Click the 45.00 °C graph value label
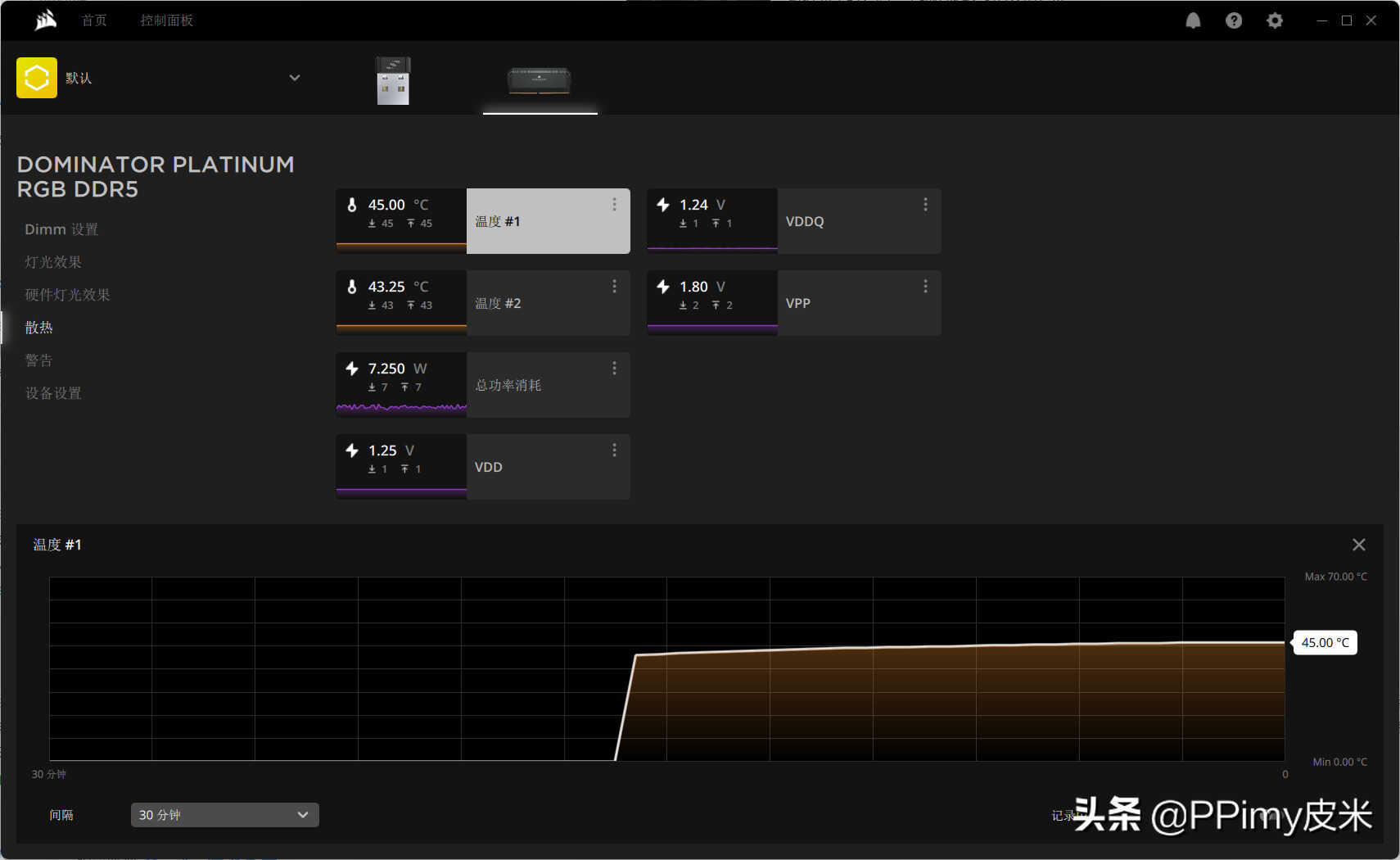This screenshot has width=1400, height=860. pyautogui.click(x=1325, y=643)
